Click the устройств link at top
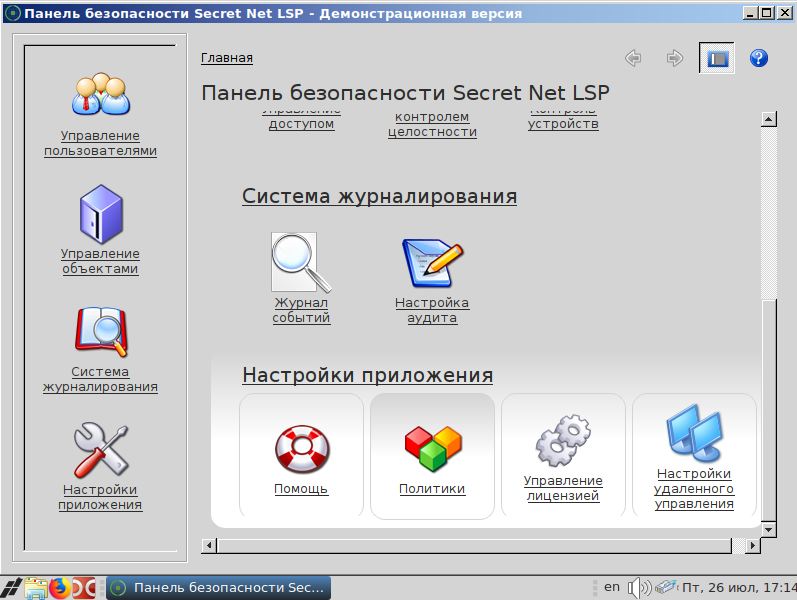 [x=563, y=124]
